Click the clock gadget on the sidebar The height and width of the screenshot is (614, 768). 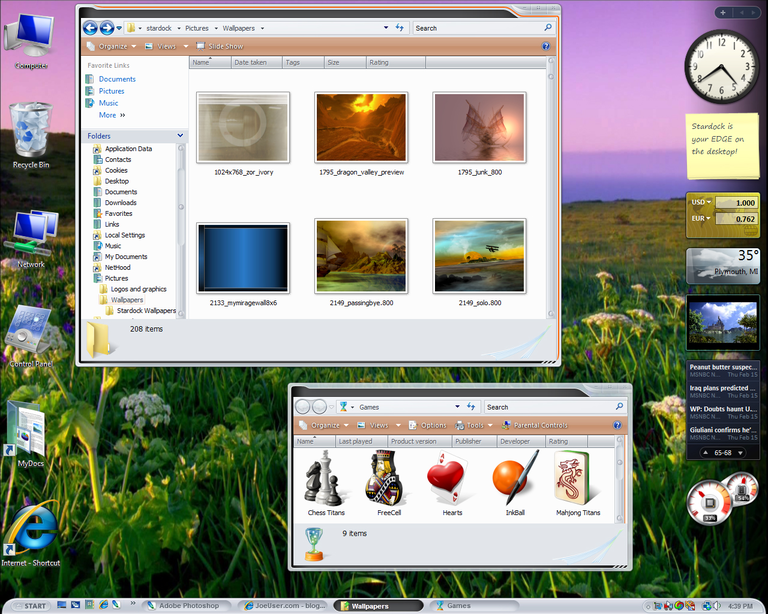pyautogui.click(x=721, y=67)
